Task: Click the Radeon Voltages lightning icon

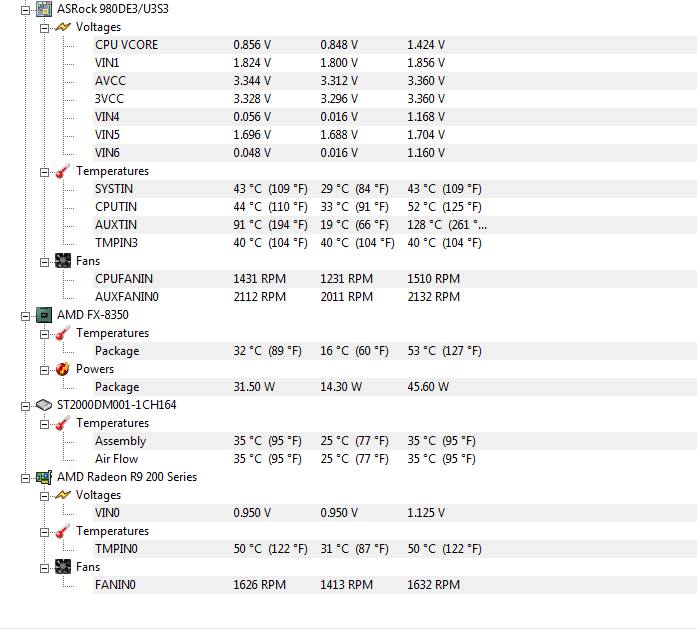Action: pyautogui.click(x=63, y=495)
